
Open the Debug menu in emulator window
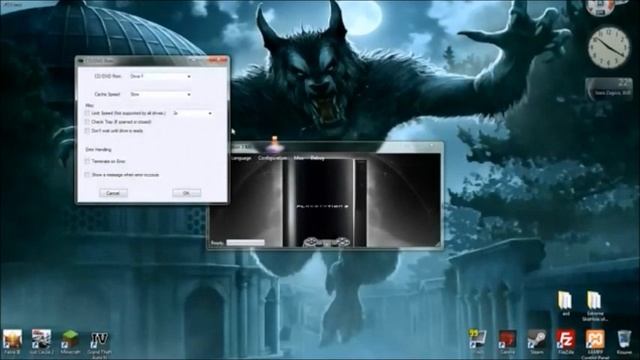coord(318,158)
